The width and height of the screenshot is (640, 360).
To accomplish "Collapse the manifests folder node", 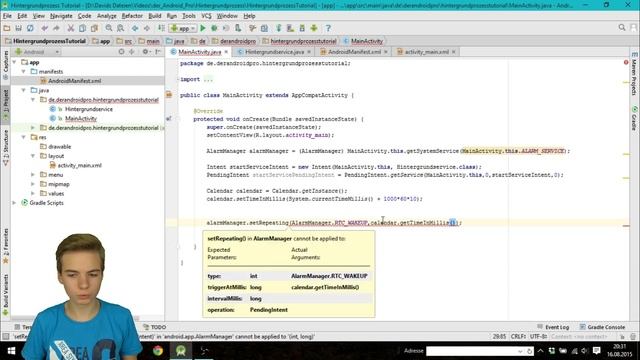I will [24, 71].
